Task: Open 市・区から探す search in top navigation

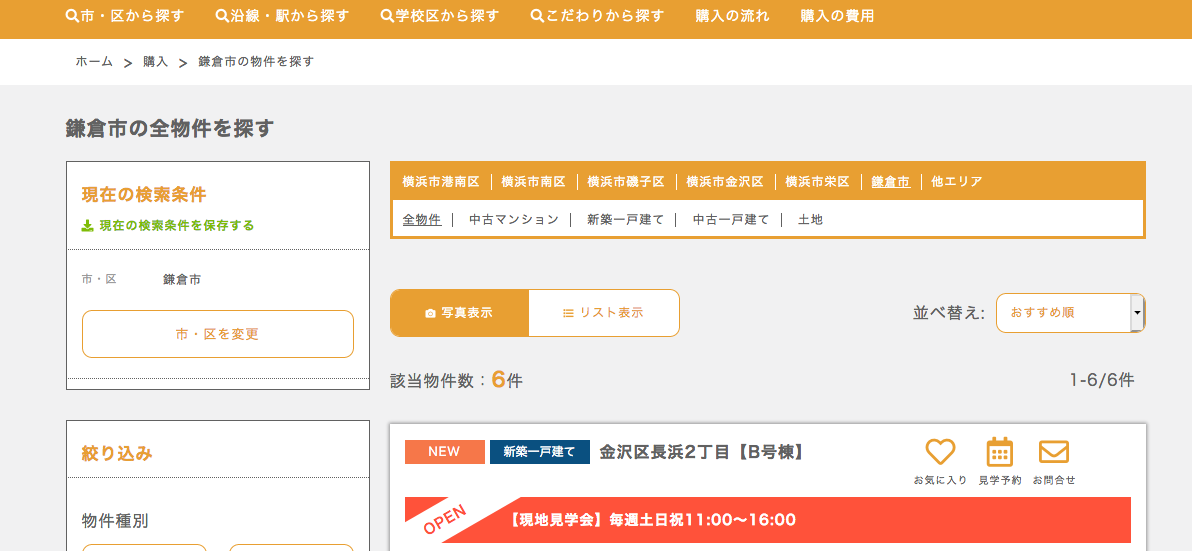Action: coord(125,16)
